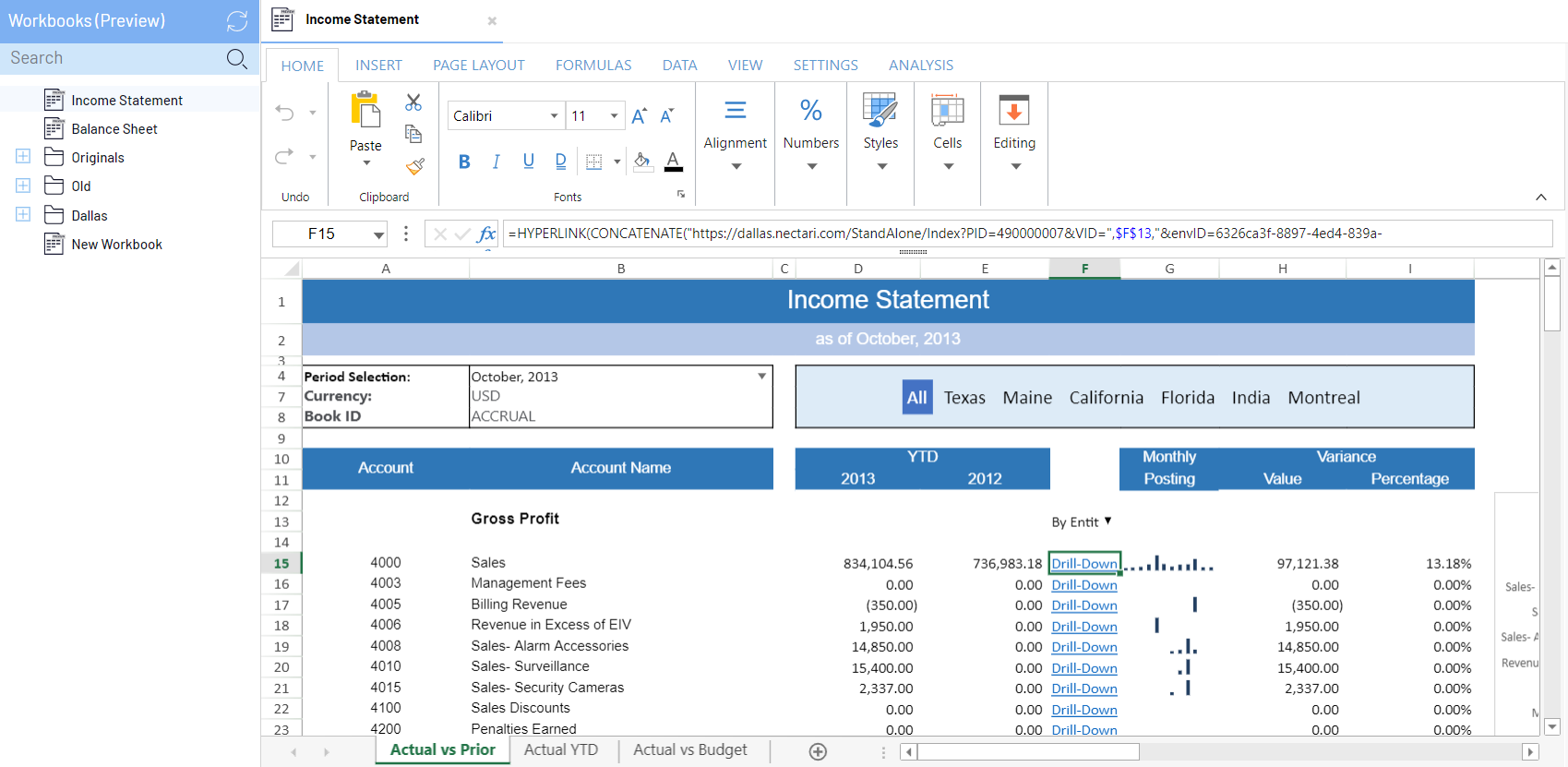Toggle bold formatting

[464, 162]
